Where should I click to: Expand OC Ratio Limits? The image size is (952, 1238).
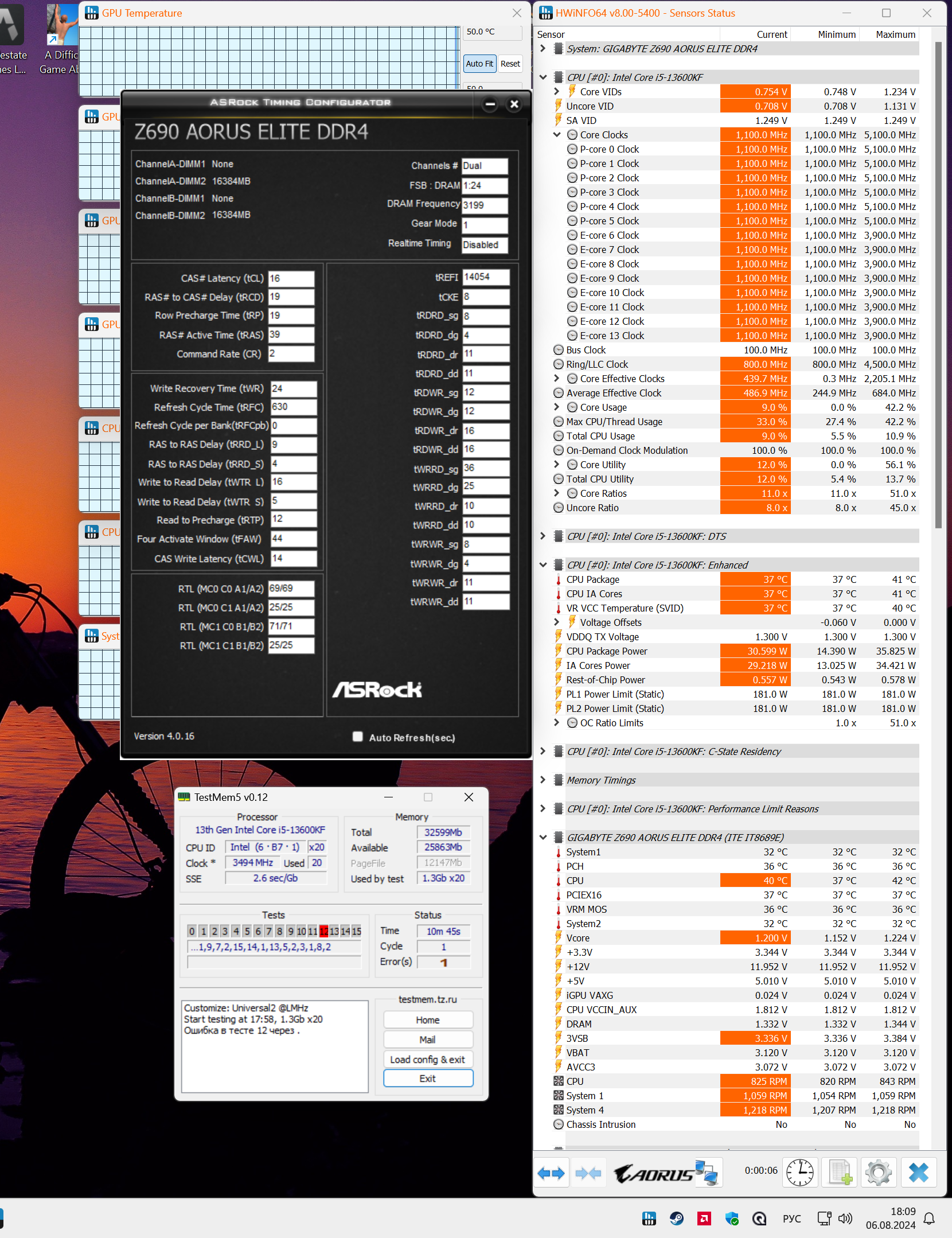(556, 723)
